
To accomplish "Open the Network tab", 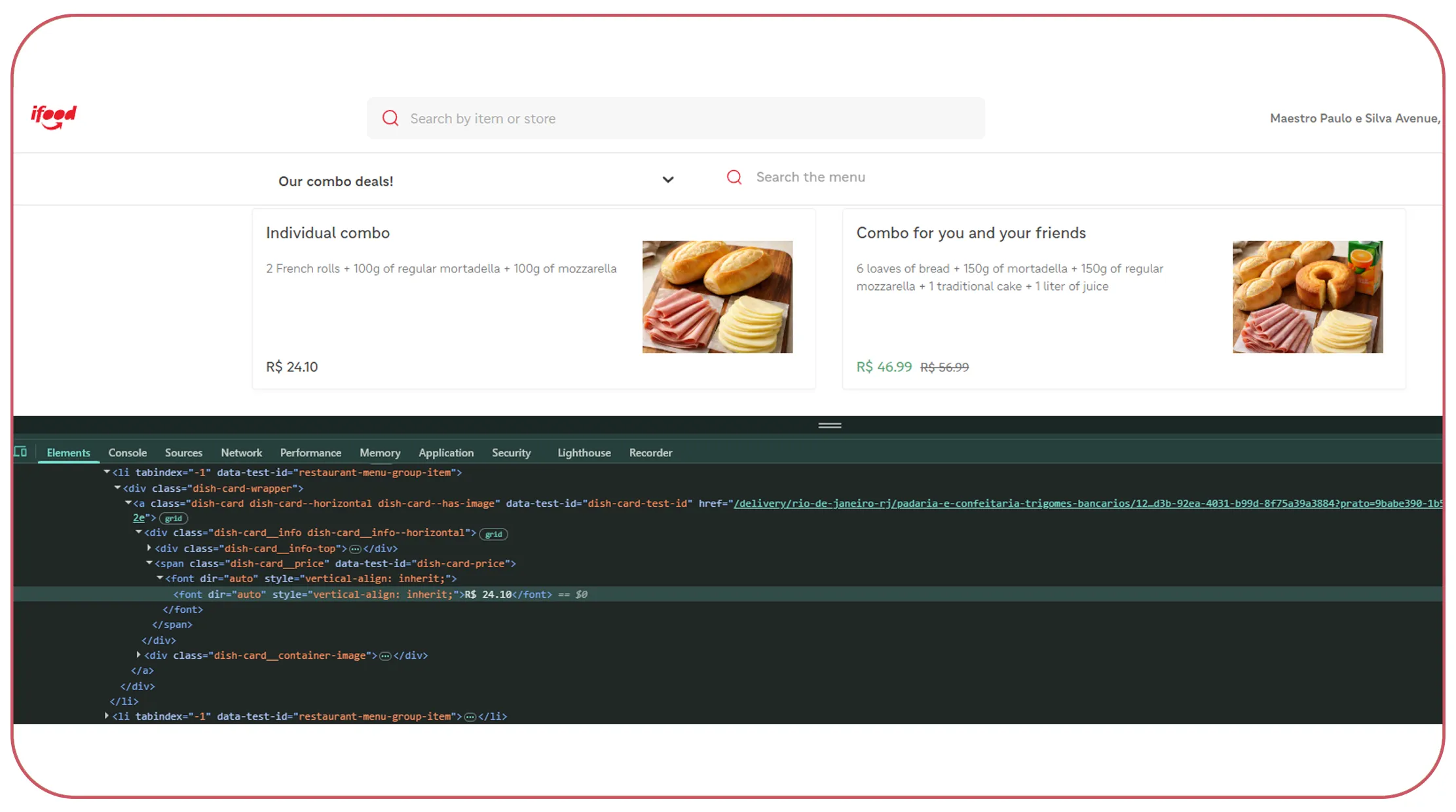I will [241, 452].
